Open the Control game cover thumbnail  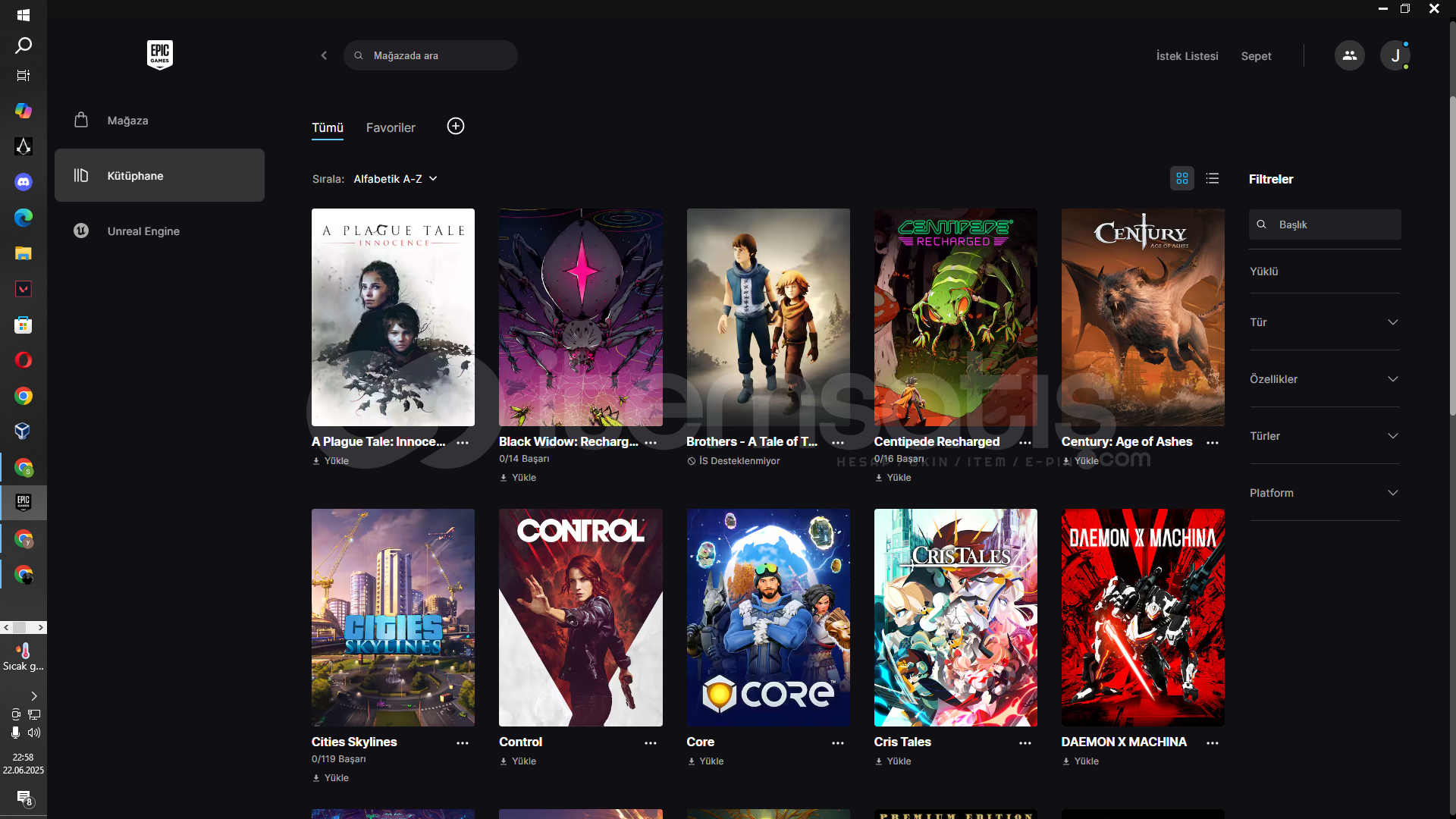tap(580, 617)
